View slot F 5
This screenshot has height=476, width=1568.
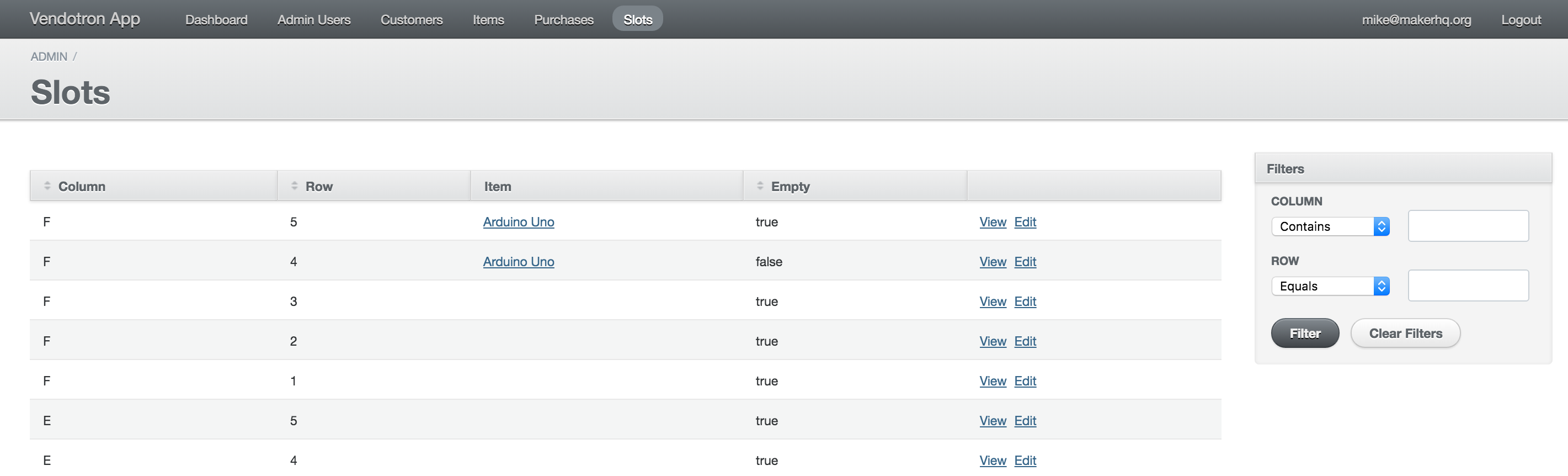tap(992, 223)
